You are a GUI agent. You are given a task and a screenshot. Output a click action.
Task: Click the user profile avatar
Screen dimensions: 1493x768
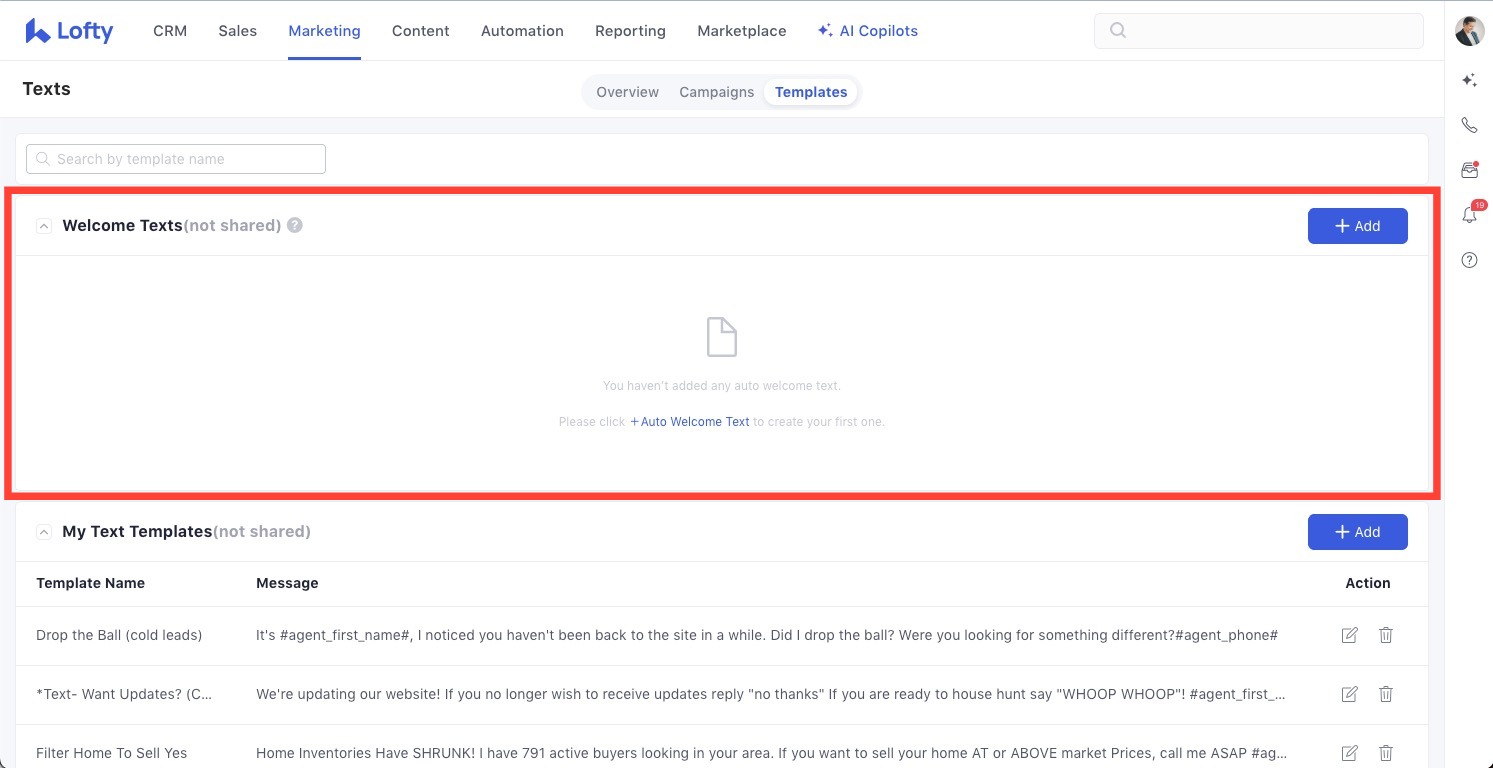[x=1469, y=31]
